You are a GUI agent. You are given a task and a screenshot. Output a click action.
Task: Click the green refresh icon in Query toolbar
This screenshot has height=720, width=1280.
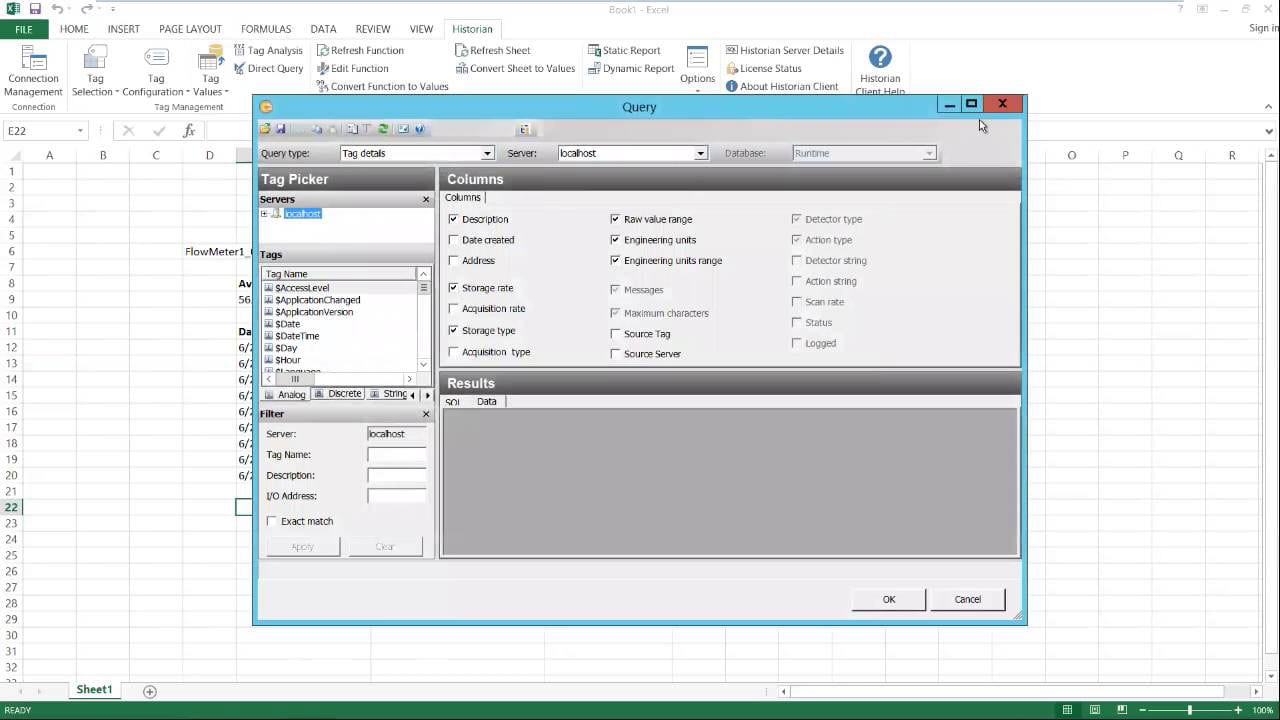coord(383,129)
